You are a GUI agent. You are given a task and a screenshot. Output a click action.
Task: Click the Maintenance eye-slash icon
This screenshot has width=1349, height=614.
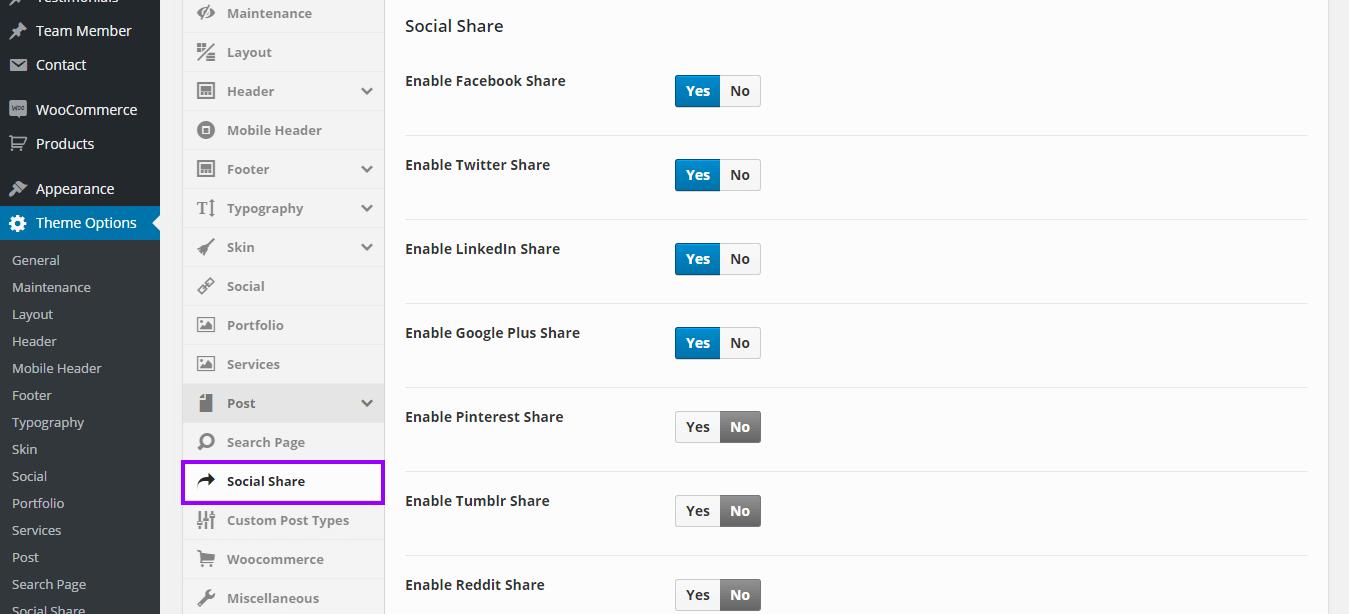(x=206, y=13)
